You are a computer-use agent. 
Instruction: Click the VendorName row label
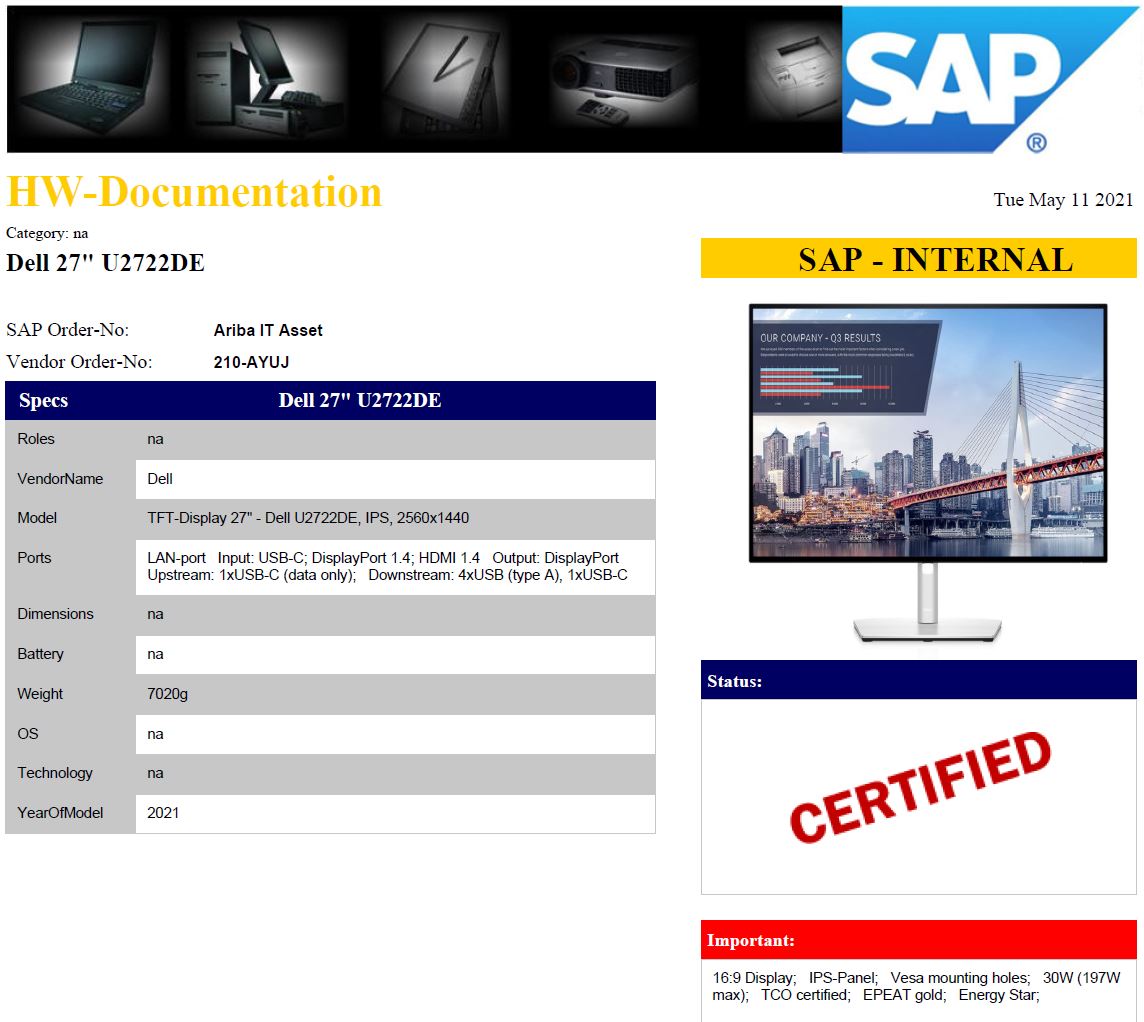coord(60,479)
